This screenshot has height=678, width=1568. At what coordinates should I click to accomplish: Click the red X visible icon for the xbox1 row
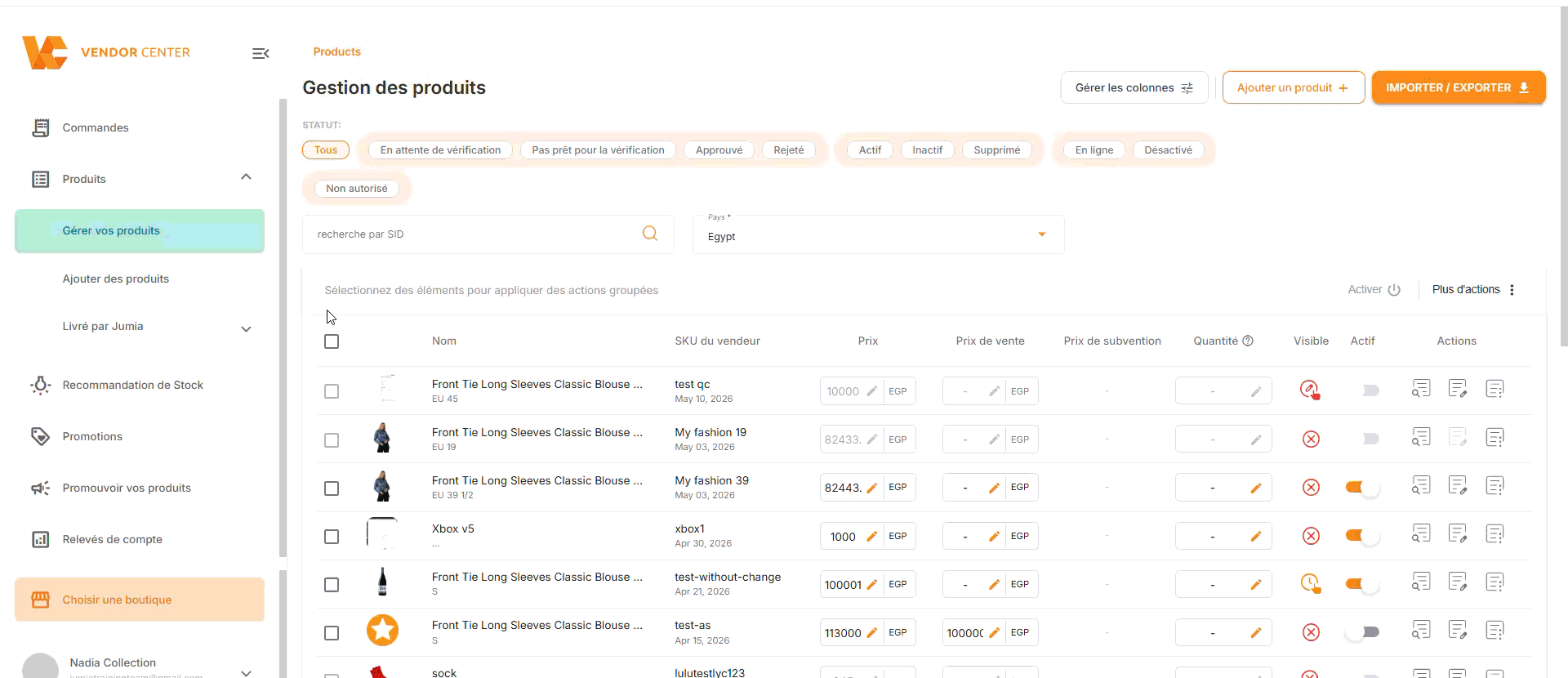[1311, 536]
